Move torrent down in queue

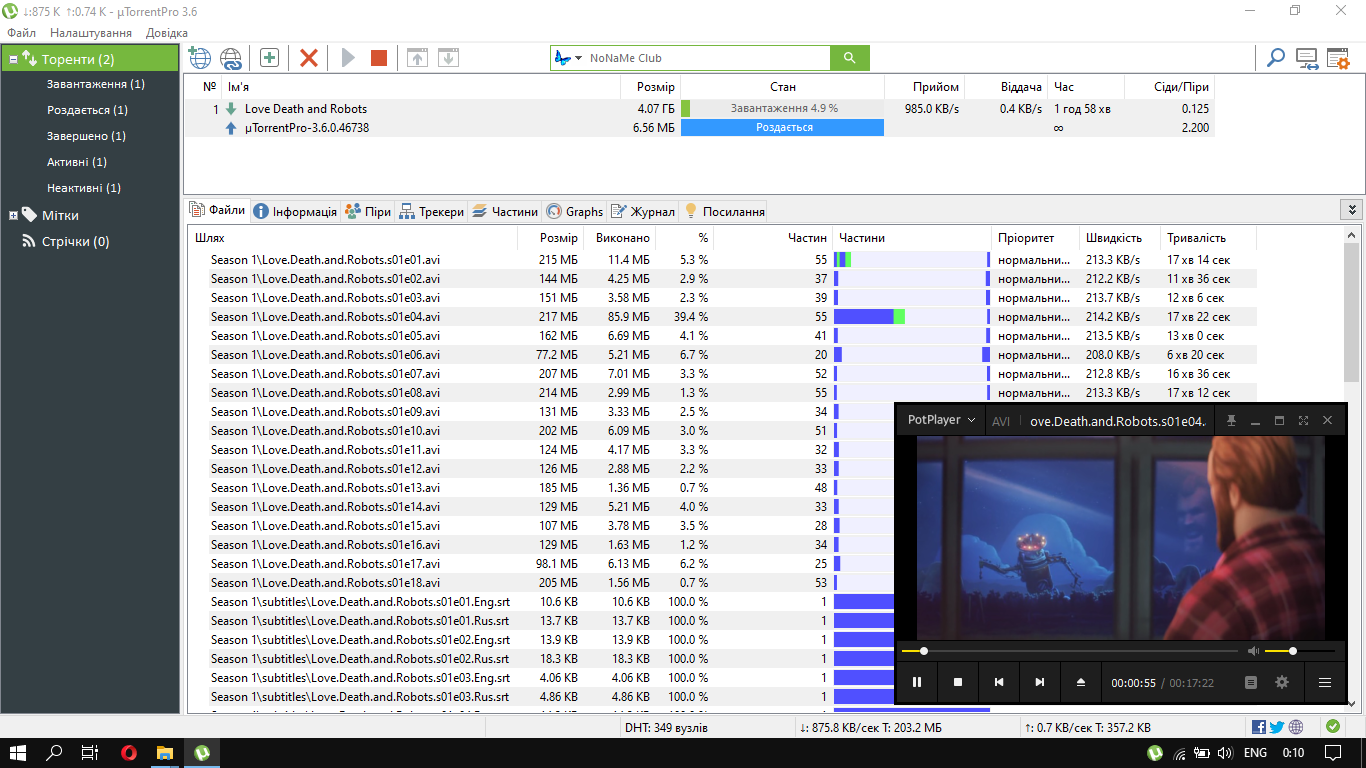449,58
